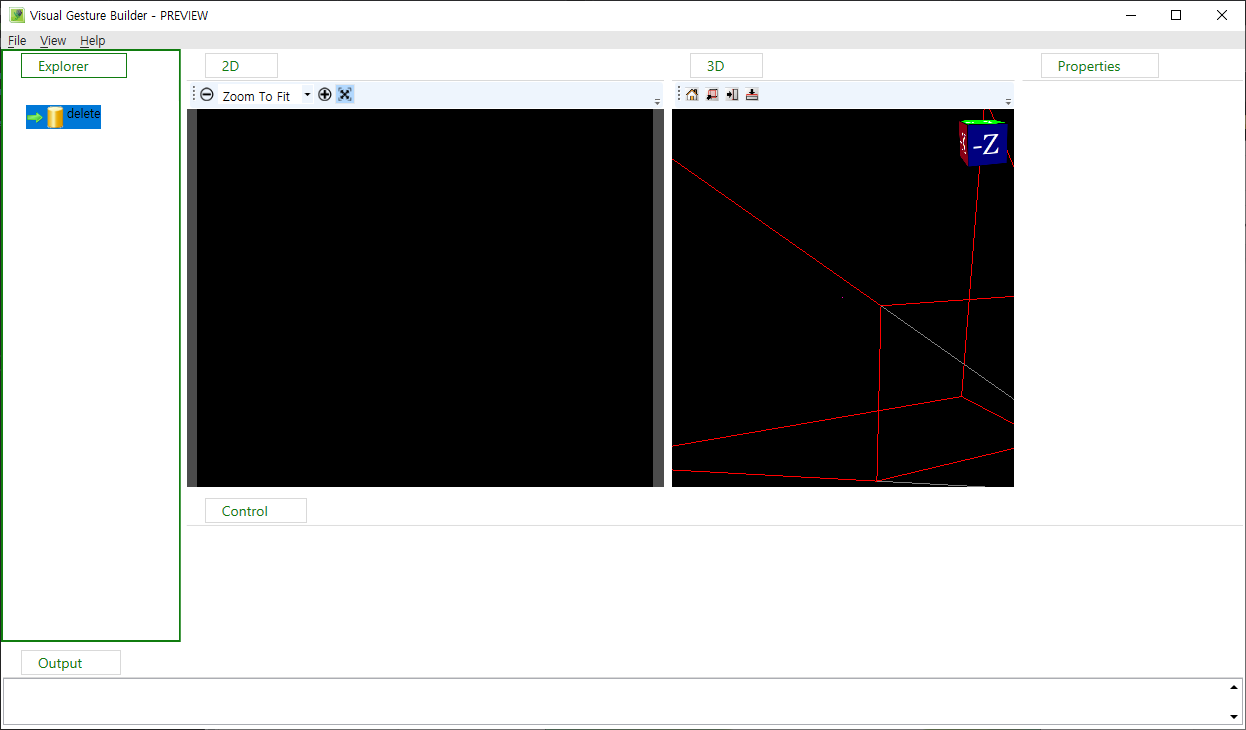Image resolution: width=1246 pixels, height=730 pixels.
Task: Click the yellow database icon beside delete
Action: coord(55,117)
